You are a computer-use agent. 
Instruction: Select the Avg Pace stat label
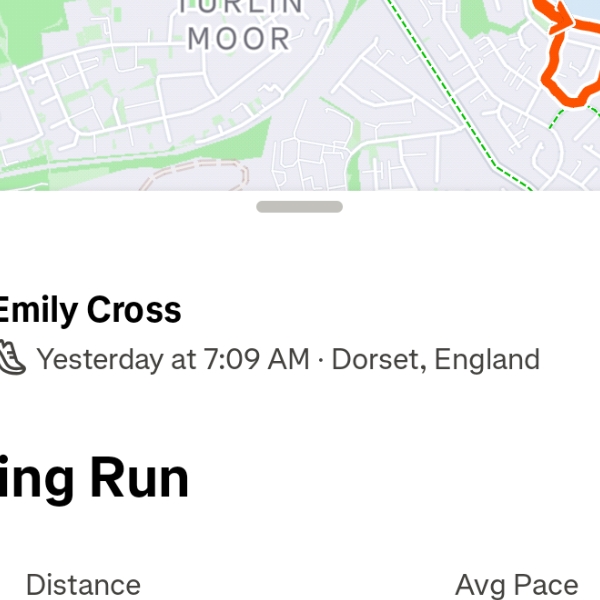point(516,585)
